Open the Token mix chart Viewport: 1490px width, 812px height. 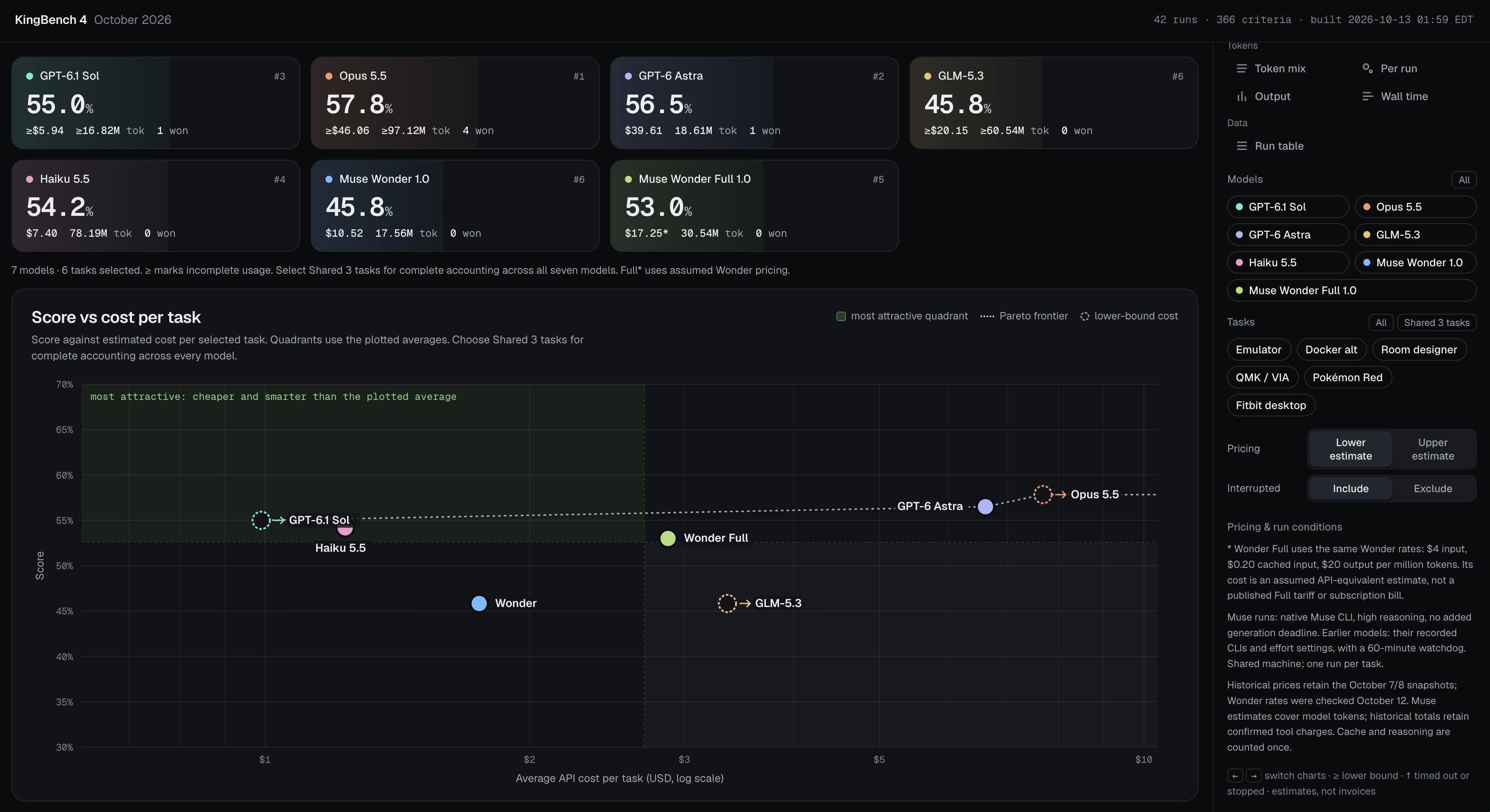point(1271,68)
